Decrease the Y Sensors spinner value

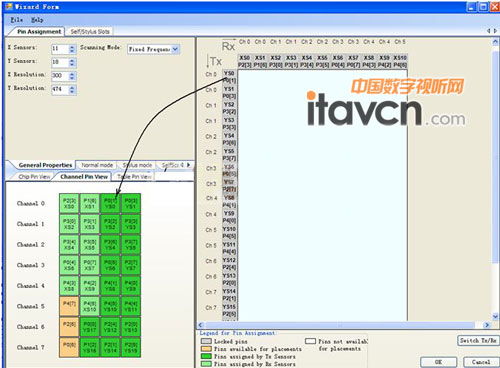coord(72,64)
